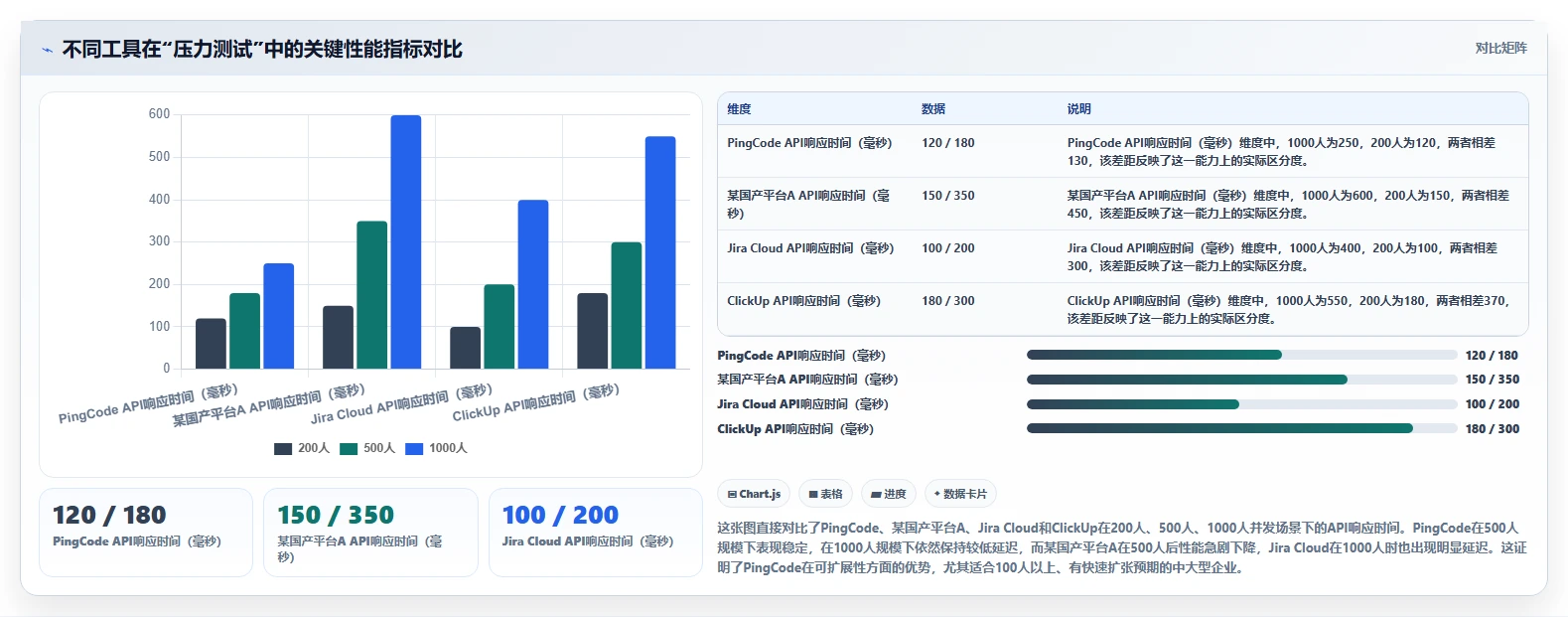This screenshot has height=617, width=1568.
Task: Click the card title 不同工具在"压力测试"中的关键性能指标对比
Action: [262, 49]
